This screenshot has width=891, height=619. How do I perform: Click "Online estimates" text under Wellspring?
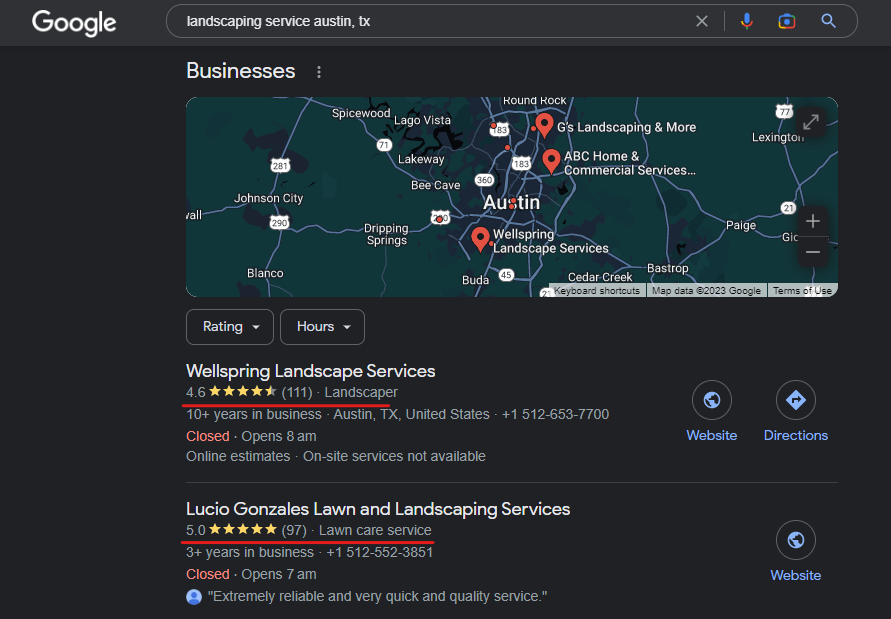(238, 456)
